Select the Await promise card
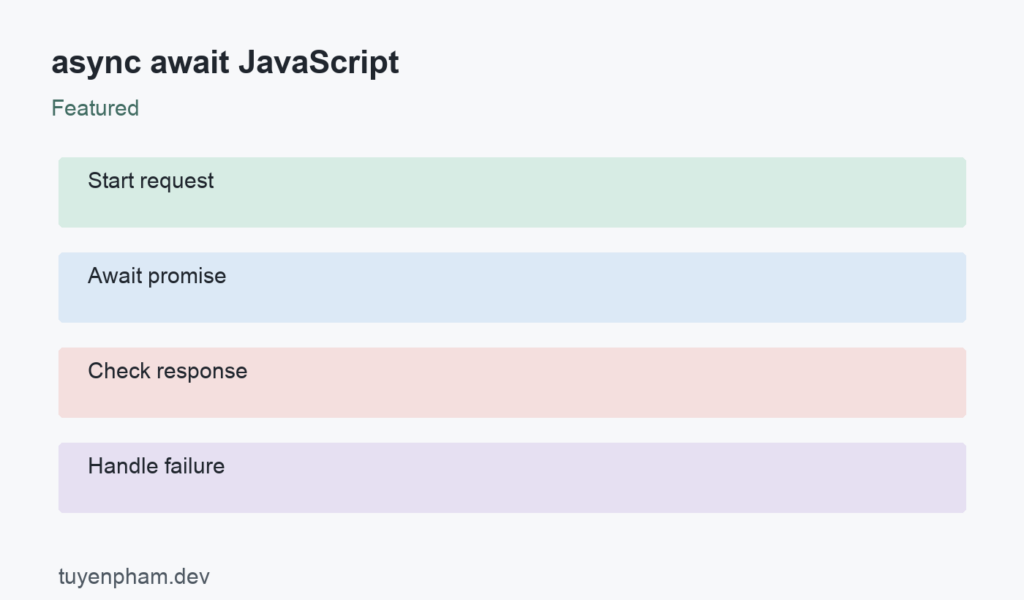This screenshot has height=600, width=1024. [x=512, y=287]
